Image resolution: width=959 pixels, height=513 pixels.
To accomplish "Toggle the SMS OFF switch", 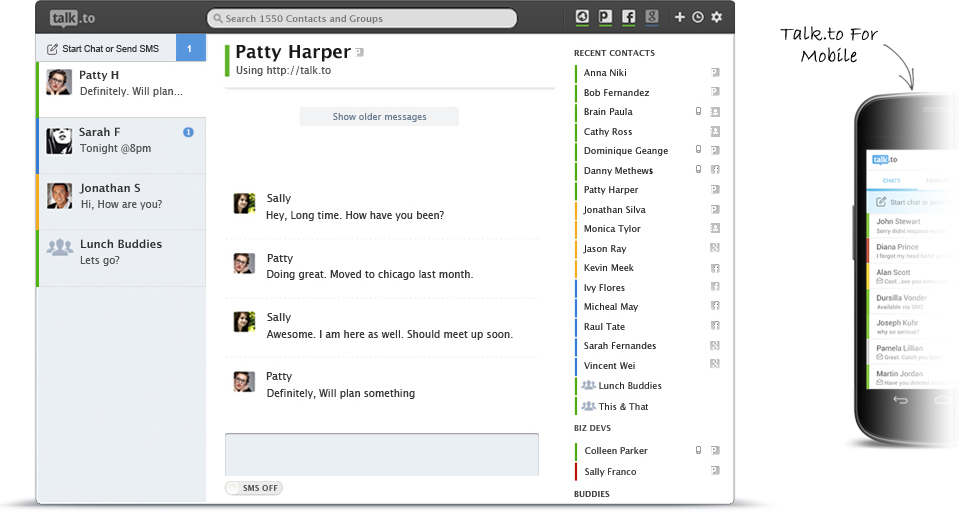I will 254,488.
